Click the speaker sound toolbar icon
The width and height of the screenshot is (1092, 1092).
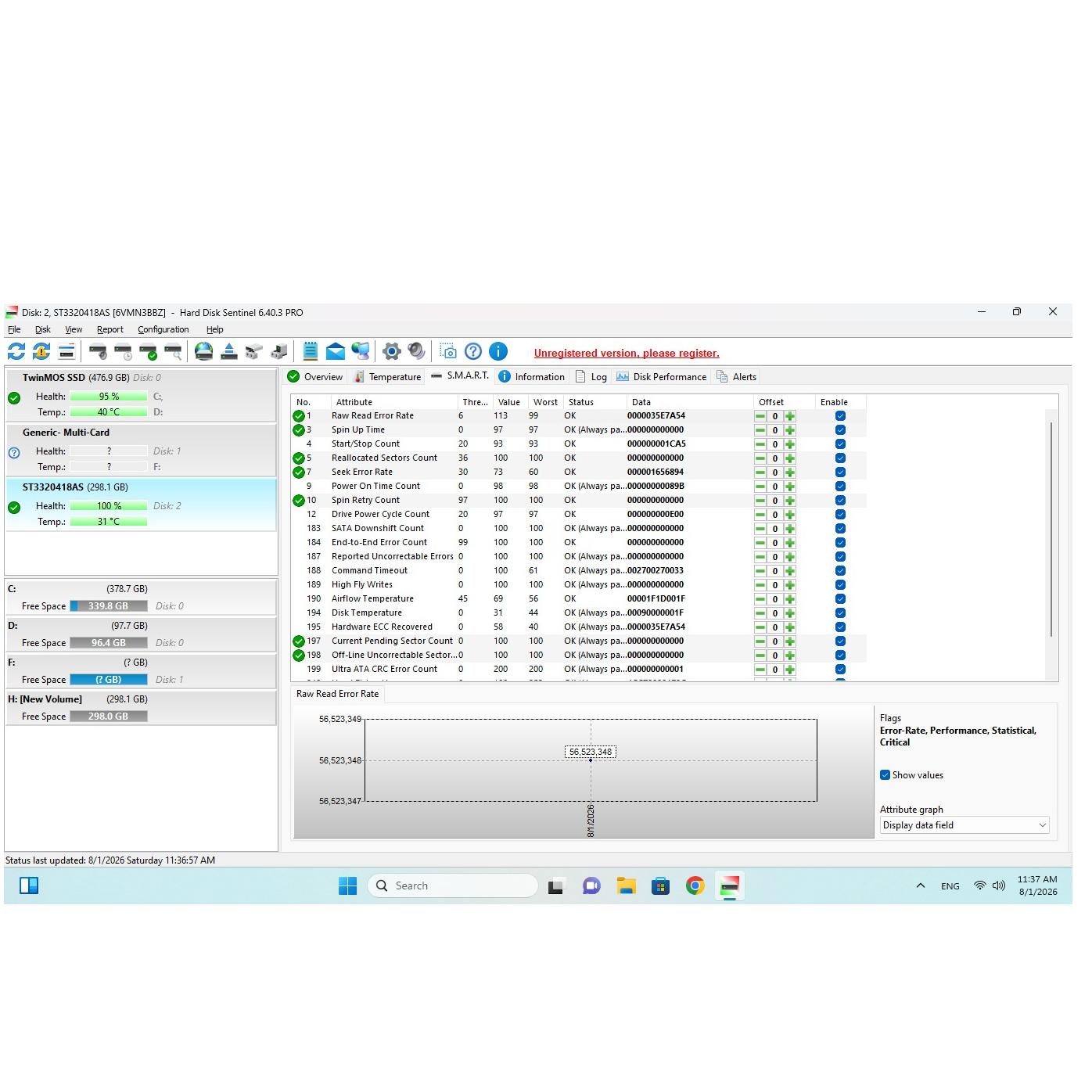(417, 351)
